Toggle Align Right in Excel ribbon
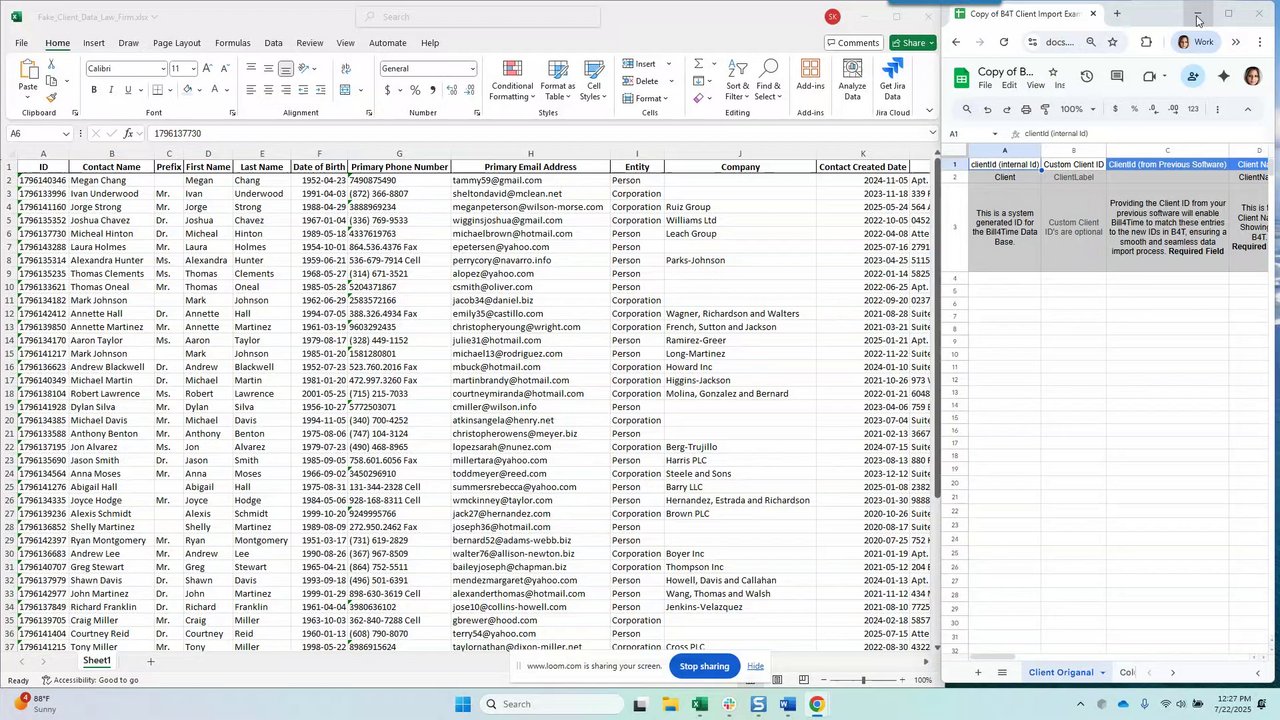The width and height of the screenshot is (1280, 720). [285, 90]
